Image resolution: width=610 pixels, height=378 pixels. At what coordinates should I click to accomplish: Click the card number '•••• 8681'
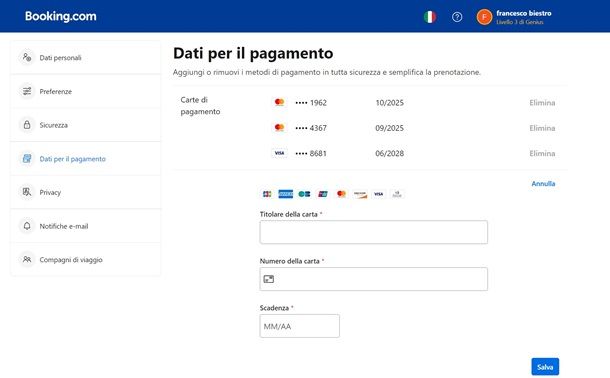[x=311, y=153]
